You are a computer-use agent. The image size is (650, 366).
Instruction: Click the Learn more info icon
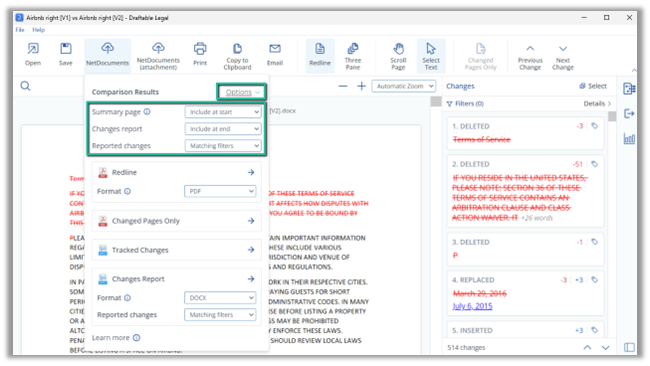tap(137, 338)
